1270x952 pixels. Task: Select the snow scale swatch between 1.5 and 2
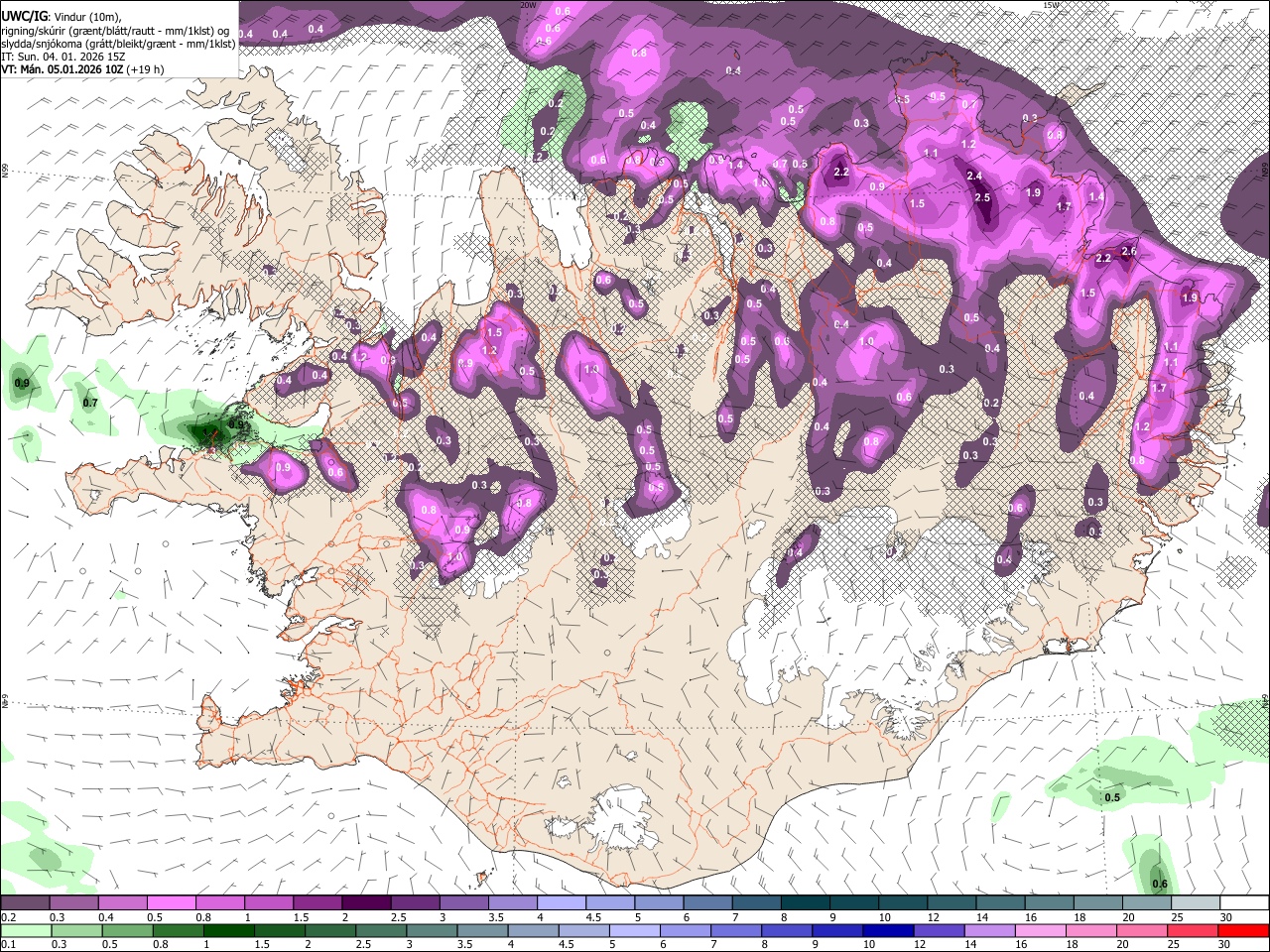[x=317, y=902]
